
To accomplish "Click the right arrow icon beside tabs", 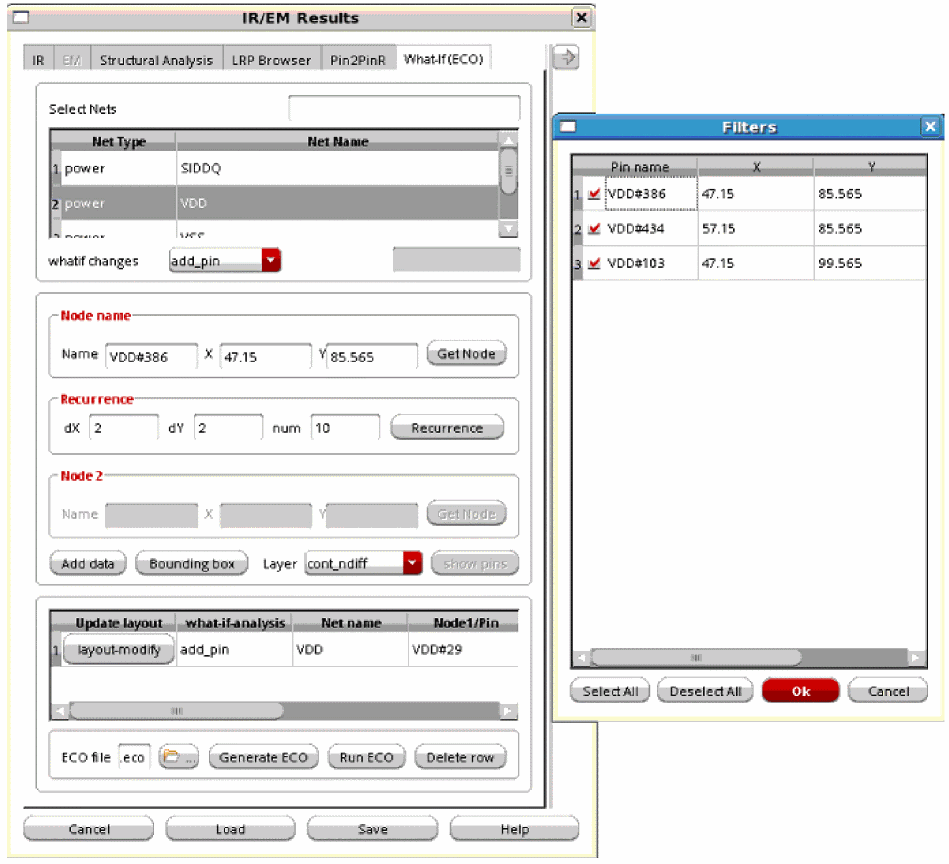I will [x=566, y=58].
